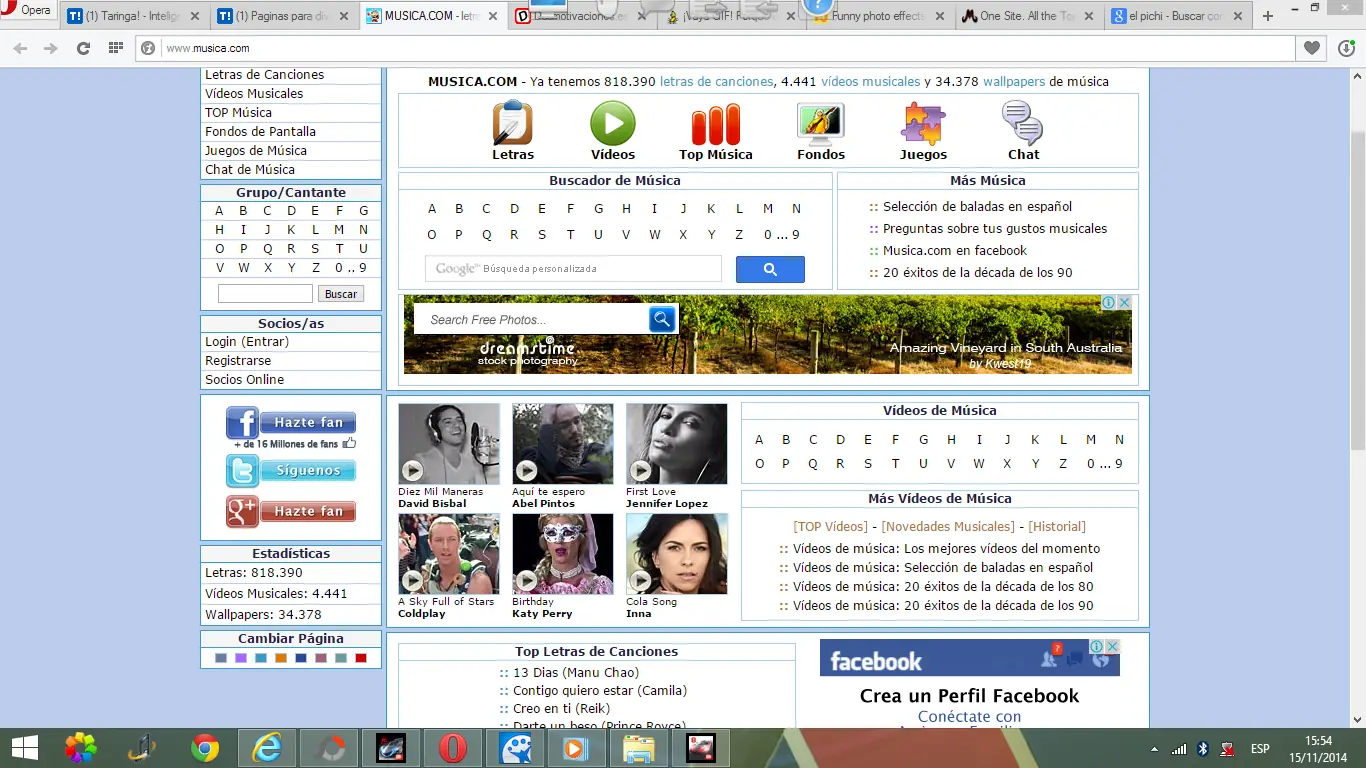Viewport: 1366px width, 768px height.
Task: Close the MUSICA.COM tab
Action: [x=495, y=16]
